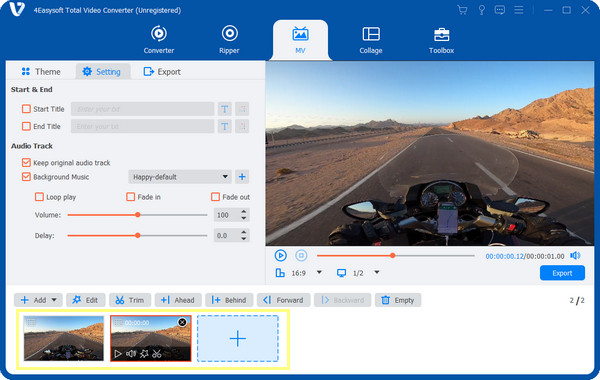Click the Start Title text field
Screen dimensions: 600x380
pos(142,109)
